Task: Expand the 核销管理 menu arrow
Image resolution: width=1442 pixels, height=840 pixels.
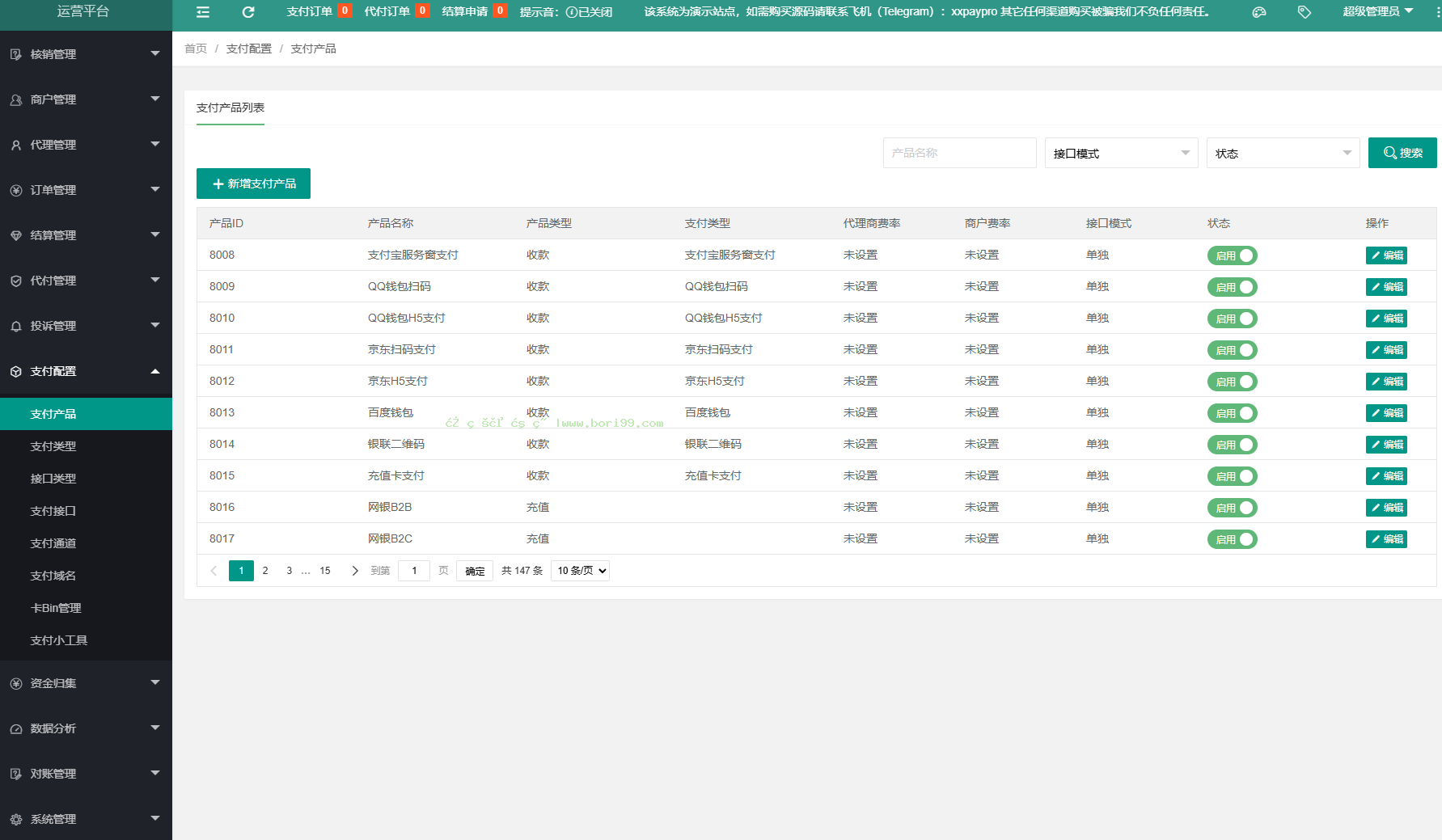Action: pyautogui.click(x=155, y=53)
